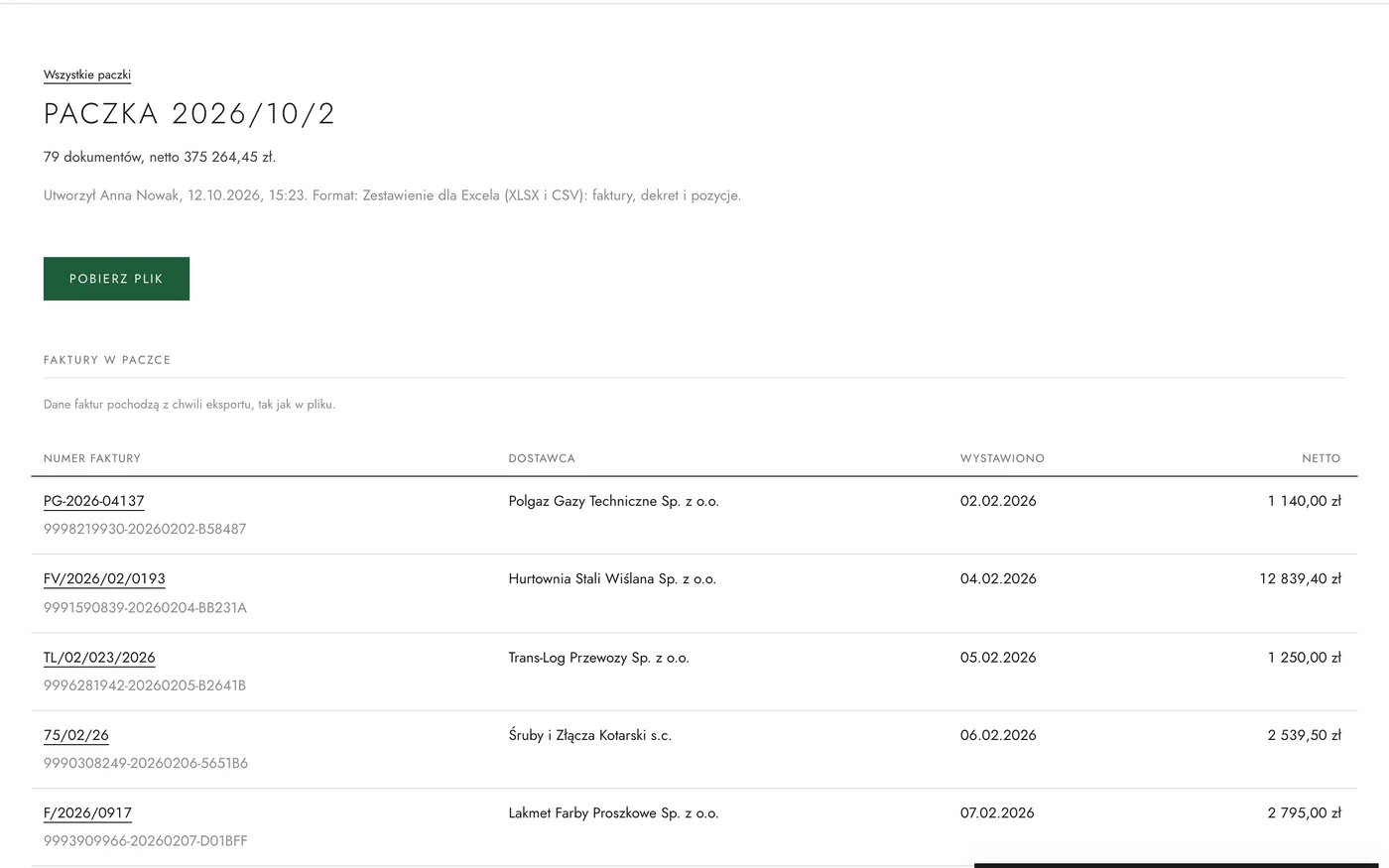Go back to Wszystkie paczki
Viewport: 1389px width, 868px height.
pos(87,75)
